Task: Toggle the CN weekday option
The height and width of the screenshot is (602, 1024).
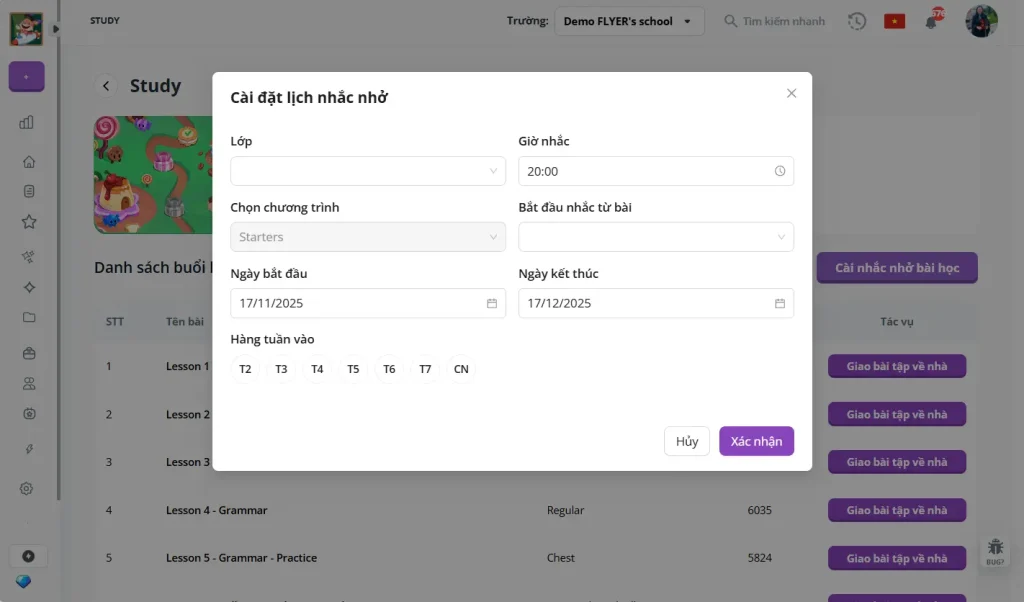Action: (461, 369)
